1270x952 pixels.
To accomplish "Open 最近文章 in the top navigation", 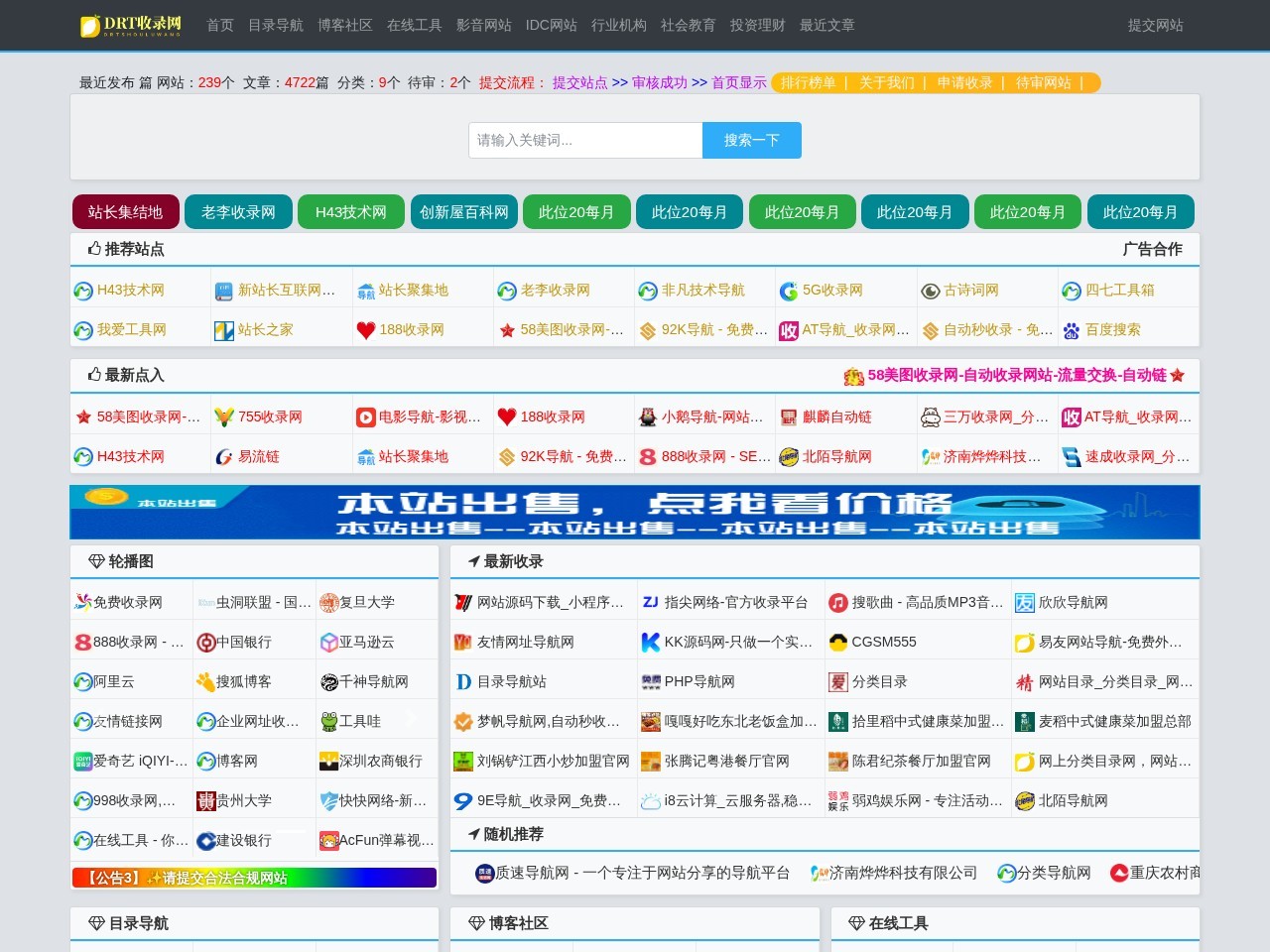I will coord(827,25).
